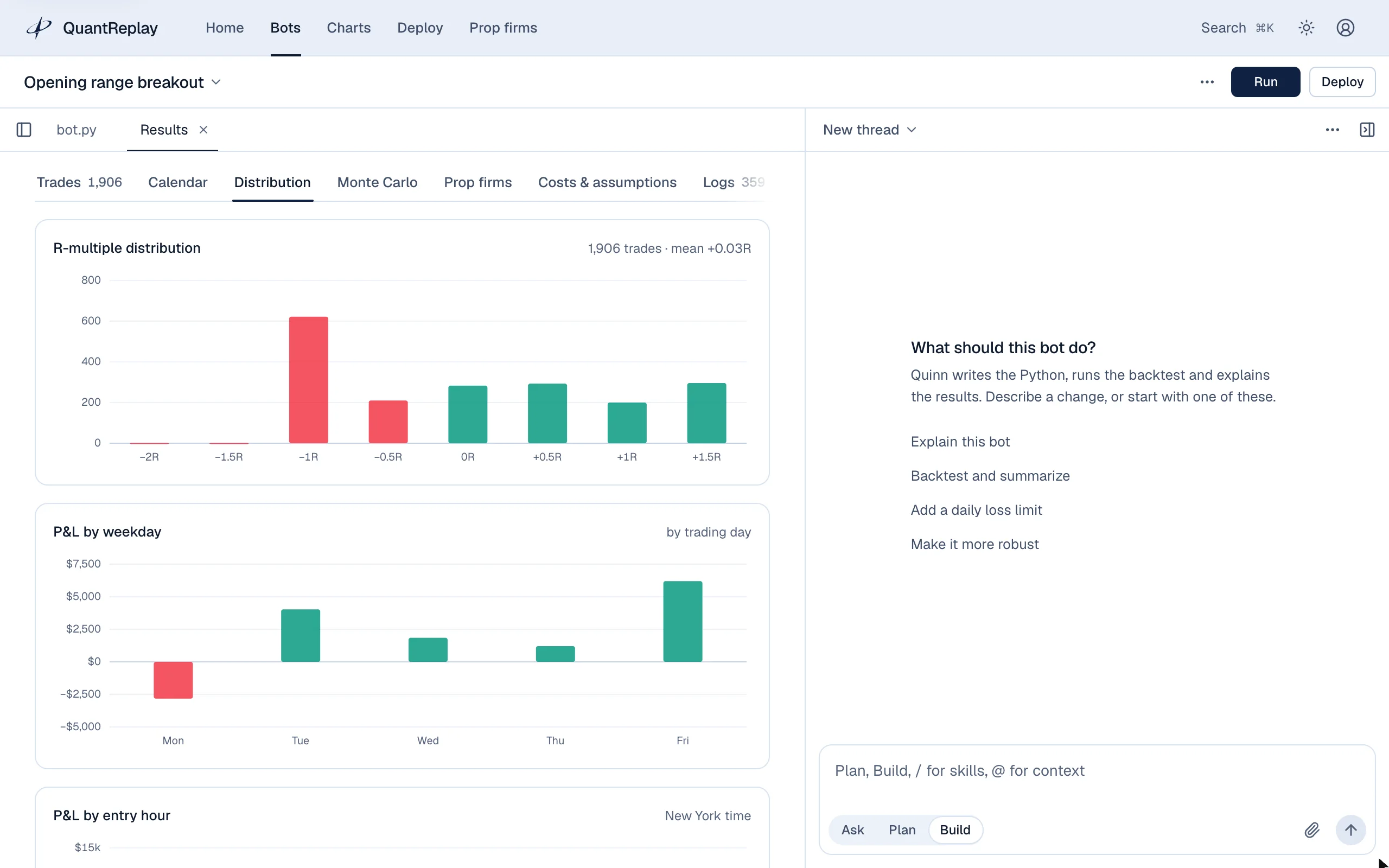The height and width of the screenshot is (868, 1389).
Task: Open the Prop firms results tab
Action: point(477,182)
